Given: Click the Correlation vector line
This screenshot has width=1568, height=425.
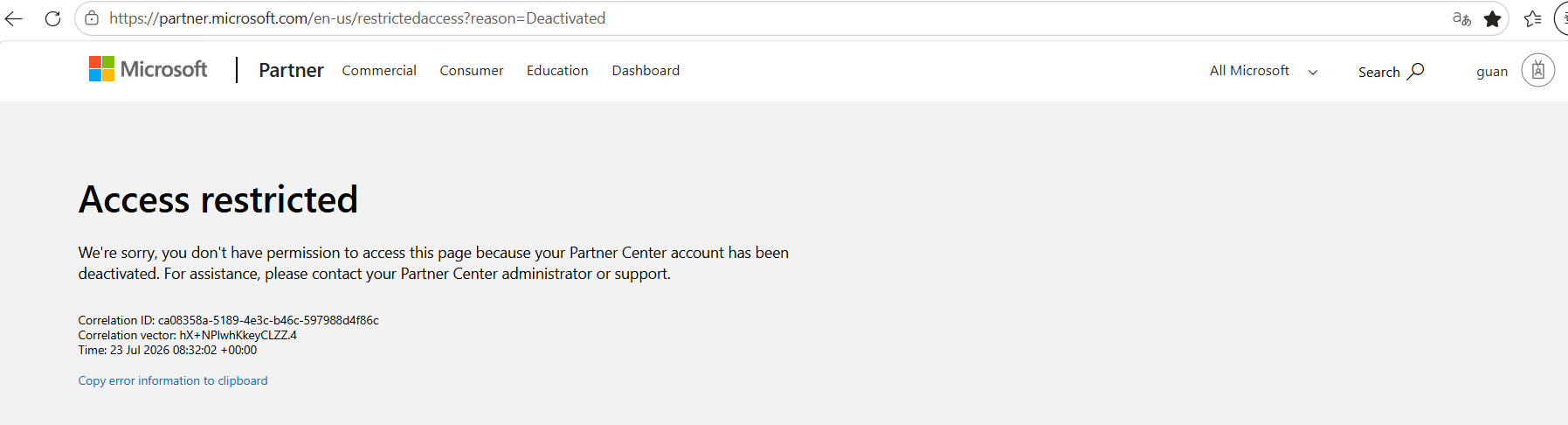Looking at the screenshot, I should coord(188,335).
